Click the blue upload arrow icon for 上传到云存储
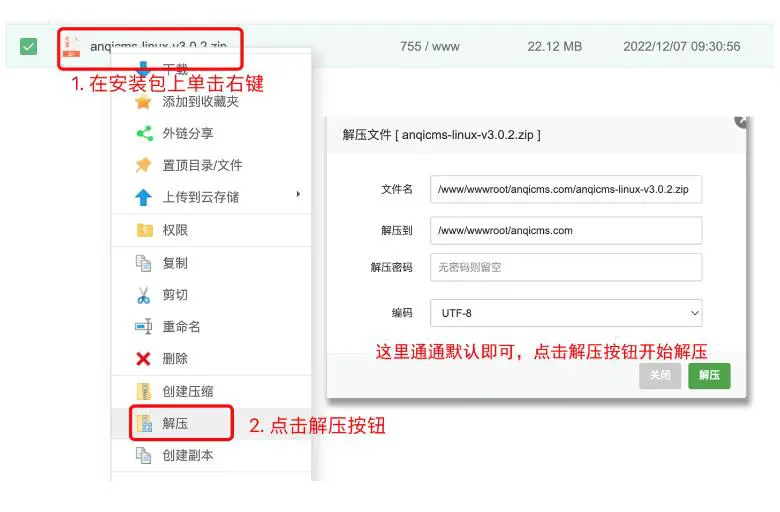 pos(143,197)
